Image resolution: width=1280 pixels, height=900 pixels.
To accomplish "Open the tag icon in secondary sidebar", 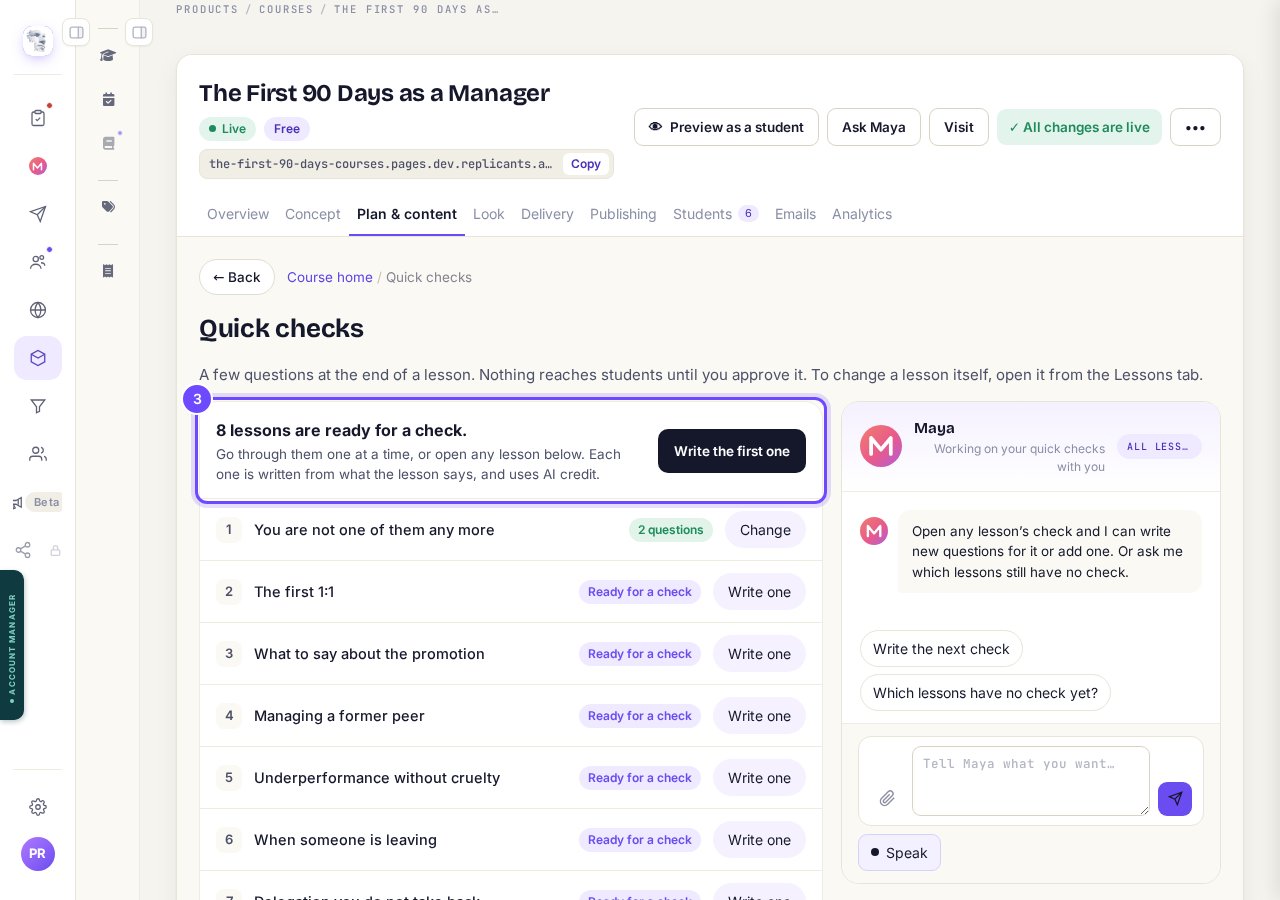I will coord(108,206).
